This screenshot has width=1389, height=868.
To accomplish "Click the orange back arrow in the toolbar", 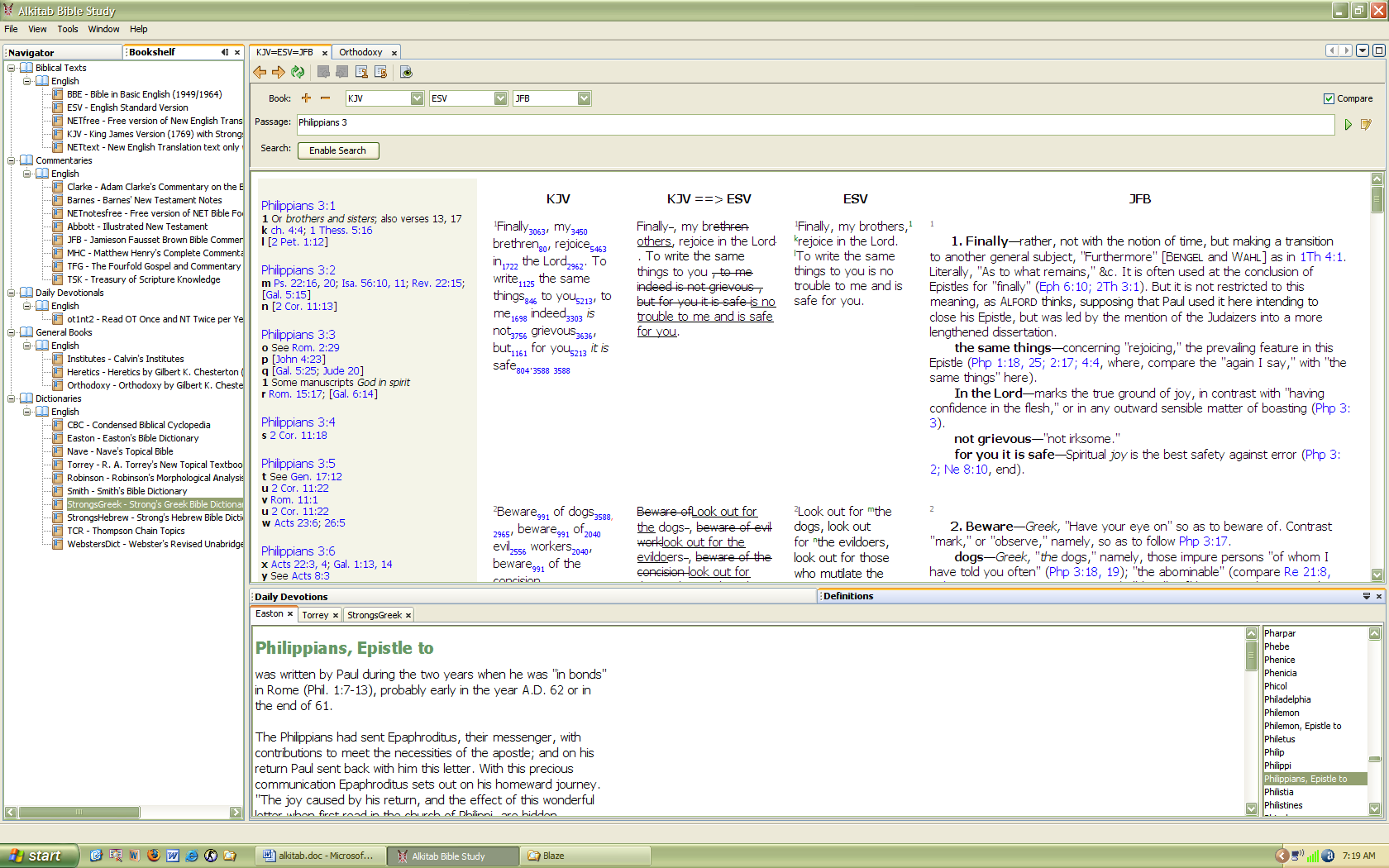I will pyautogui.click(x=260, y=73).
